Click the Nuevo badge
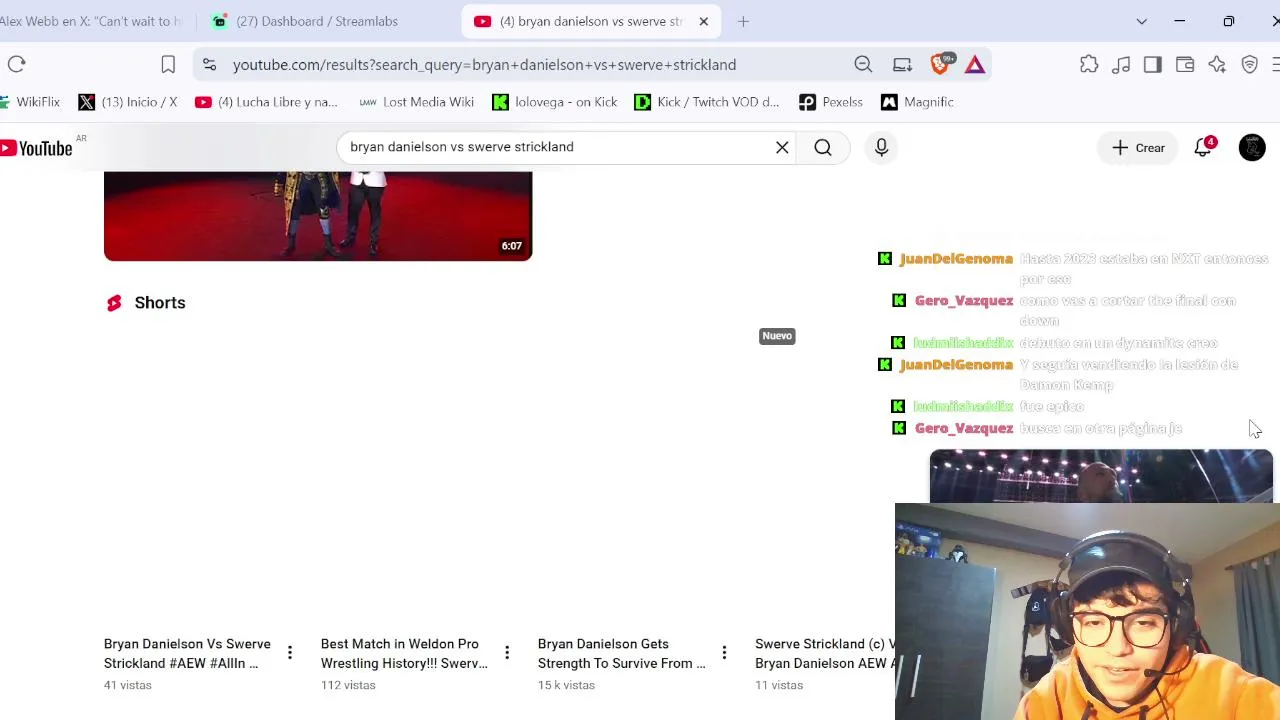This screenshot has height=720, width=1280. pos(777,336)
